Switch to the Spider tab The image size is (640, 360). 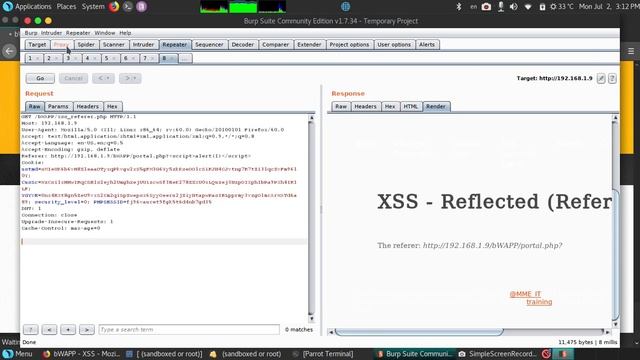pos(86,44)
